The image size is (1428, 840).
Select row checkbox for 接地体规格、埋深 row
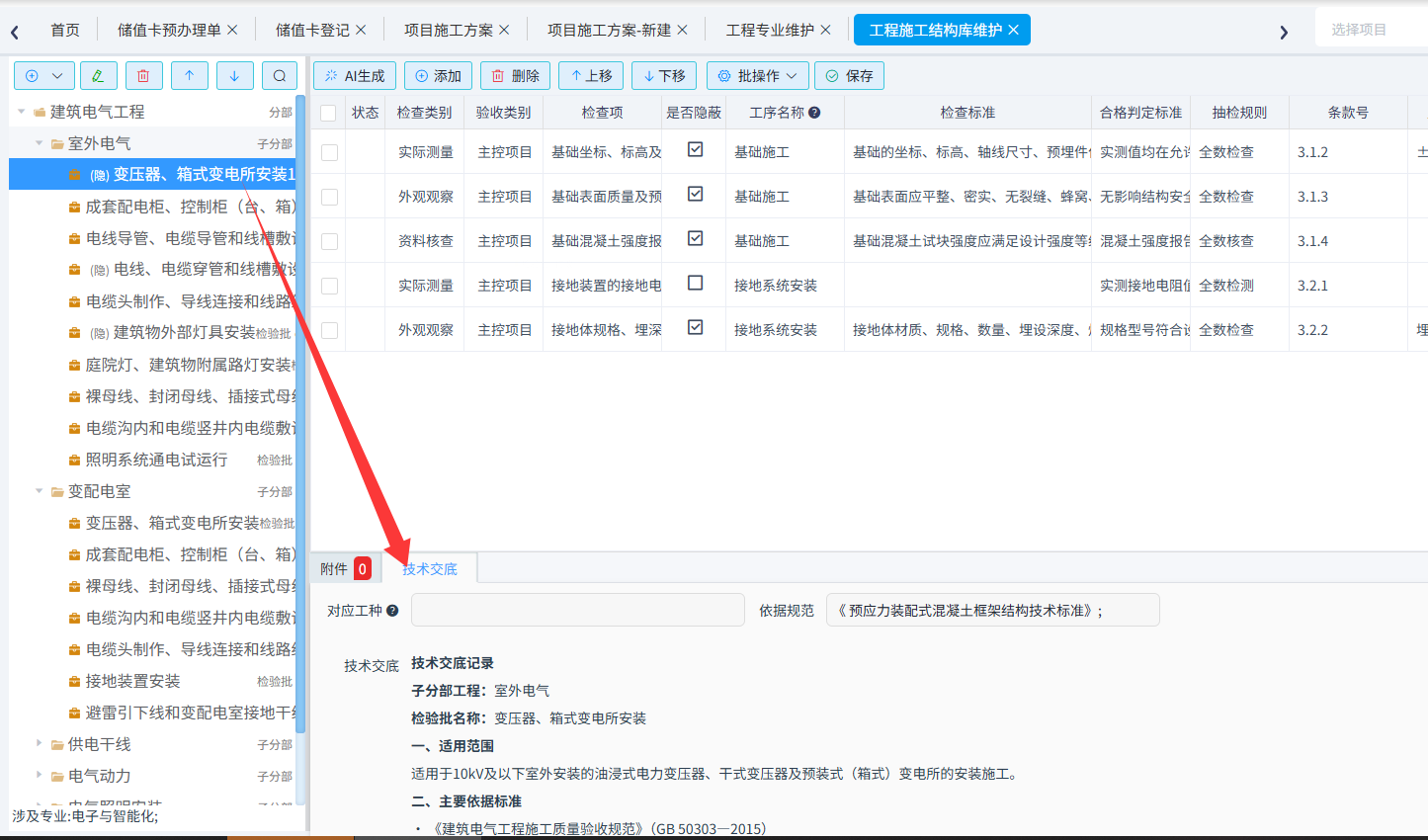(329, 331)
